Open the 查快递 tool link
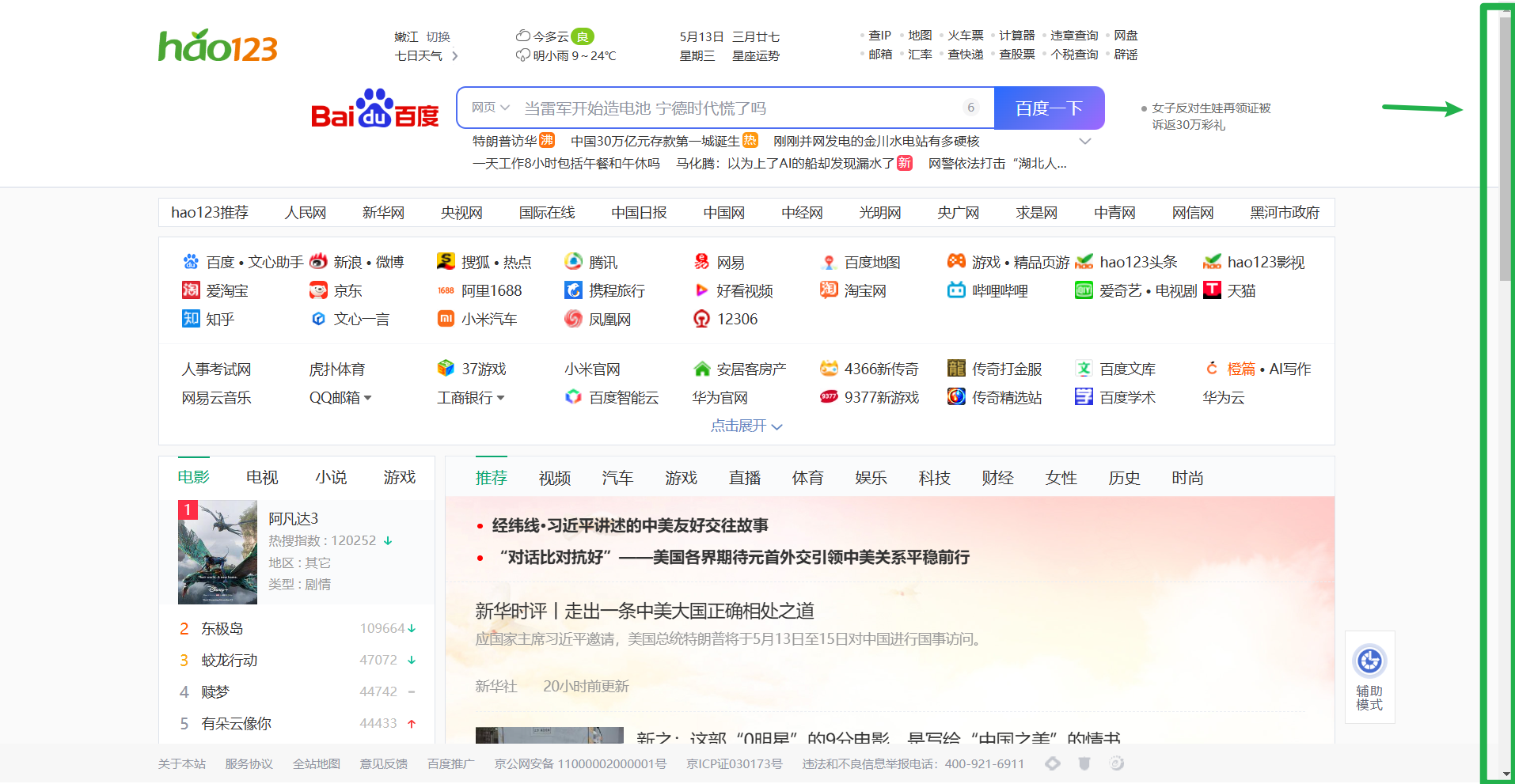The image size is (1515, 784). click(x=966, y=54)
